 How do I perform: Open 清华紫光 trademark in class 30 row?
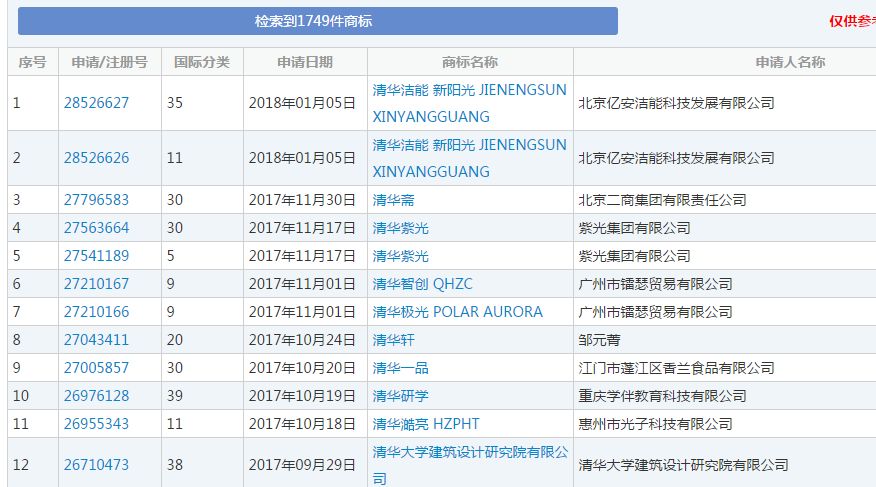click(400, 227)
